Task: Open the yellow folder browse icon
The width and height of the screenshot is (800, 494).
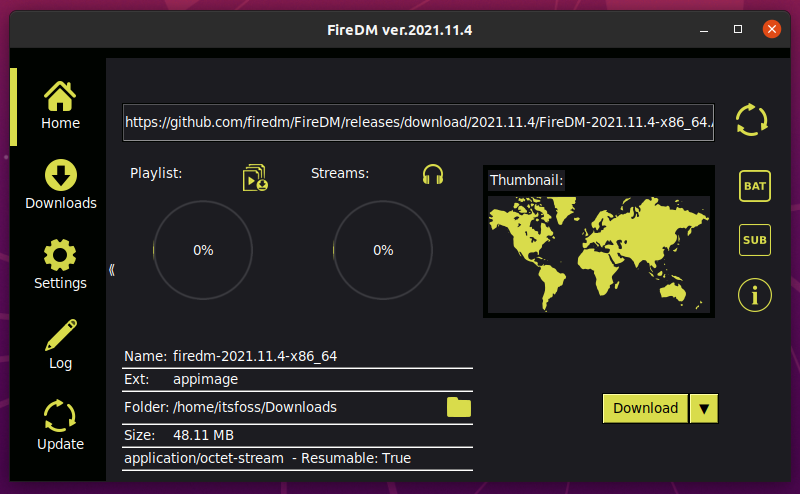Action: (459, 407)
